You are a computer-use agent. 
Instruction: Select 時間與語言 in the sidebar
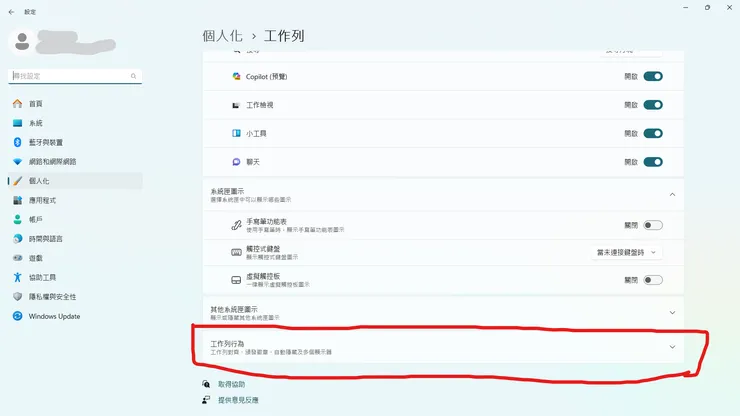pos(75,238)
